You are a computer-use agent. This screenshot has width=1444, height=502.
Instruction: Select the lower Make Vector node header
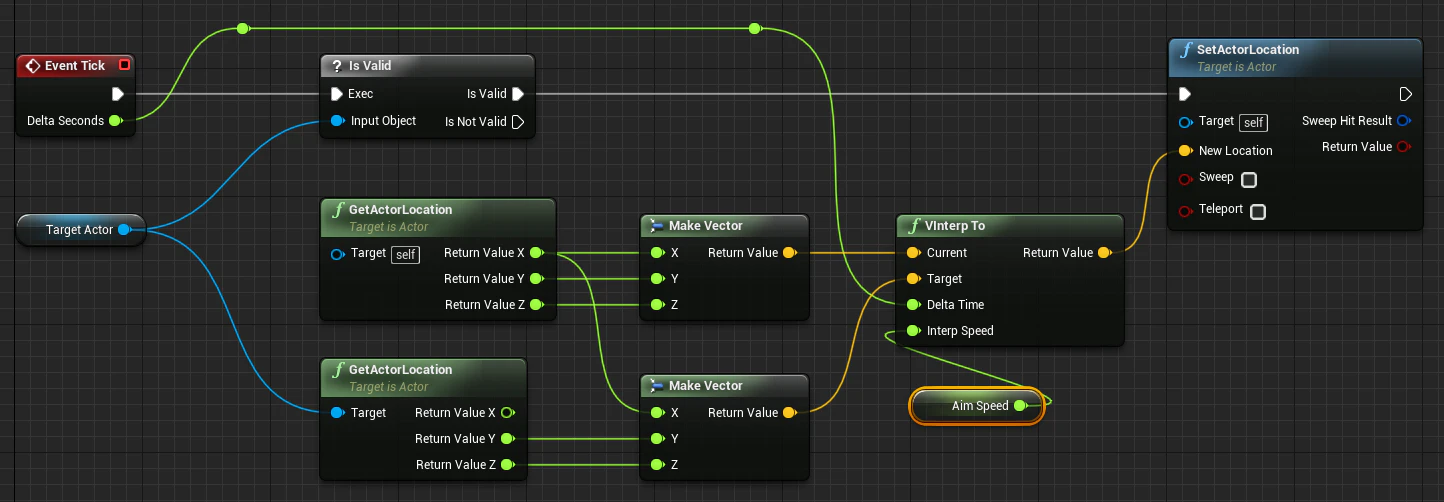click(x=724, y=386)
